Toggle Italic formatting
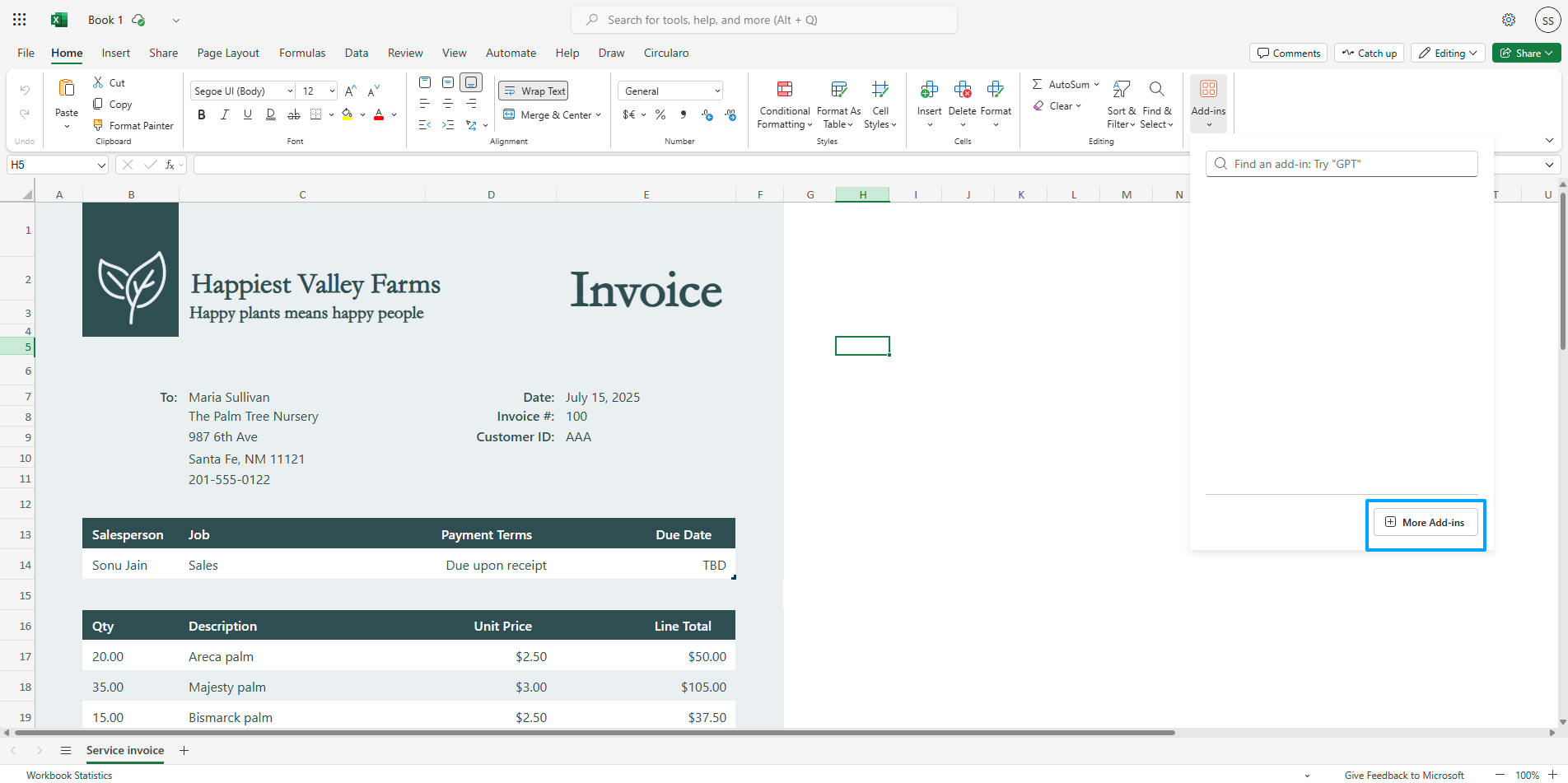The height and width of the screenshot is (783, 1568). 225,114
